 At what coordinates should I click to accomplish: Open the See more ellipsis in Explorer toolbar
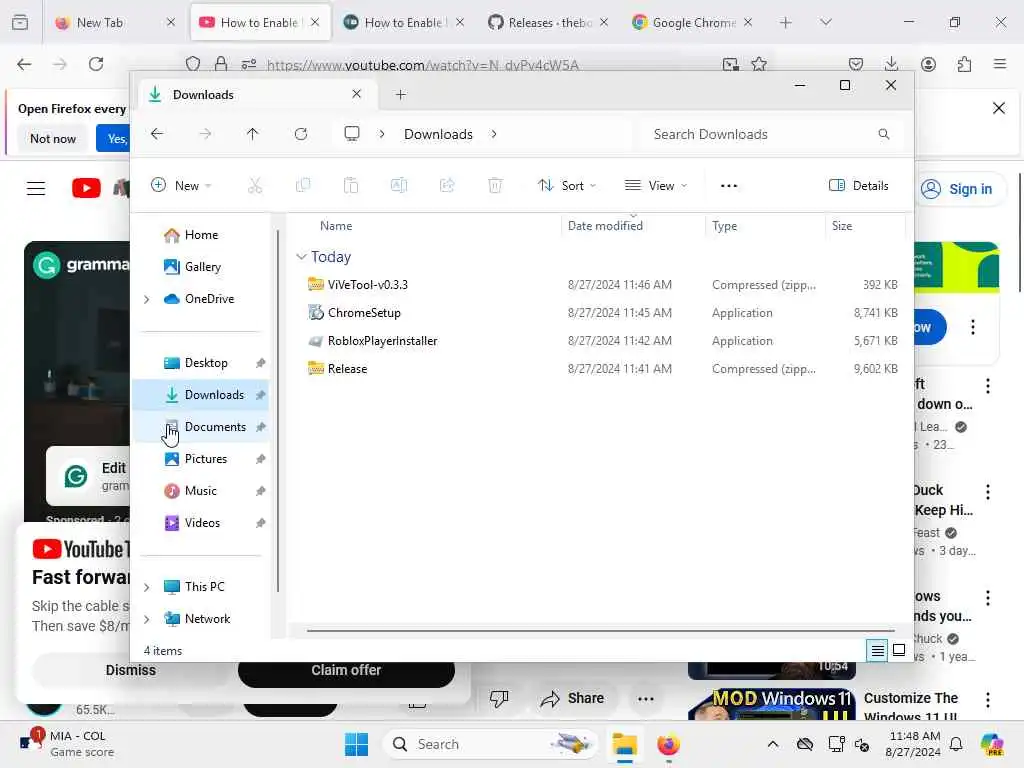click(729, 185)
